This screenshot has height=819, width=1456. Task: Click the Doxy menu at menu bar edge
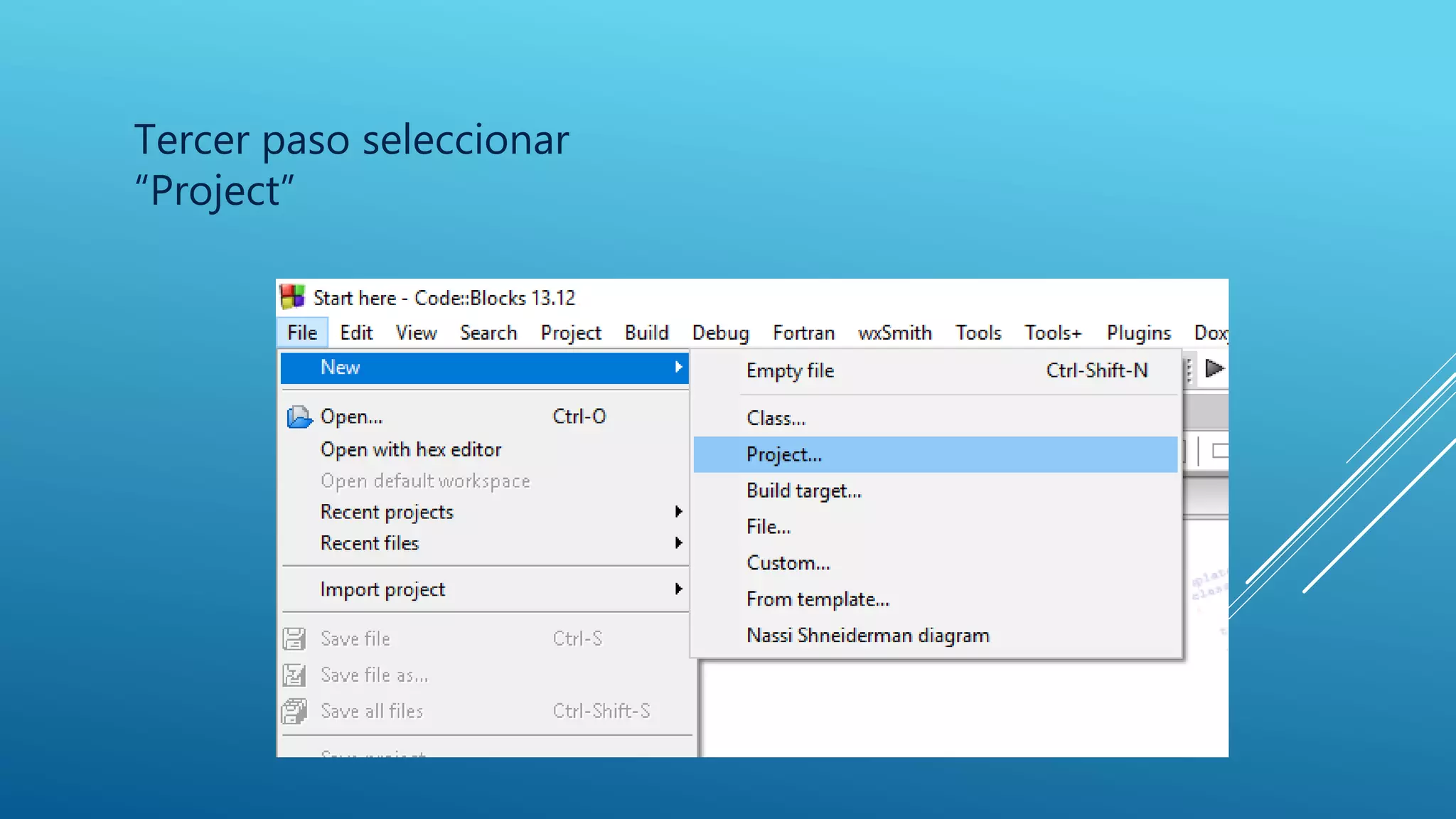point(1211,333)
